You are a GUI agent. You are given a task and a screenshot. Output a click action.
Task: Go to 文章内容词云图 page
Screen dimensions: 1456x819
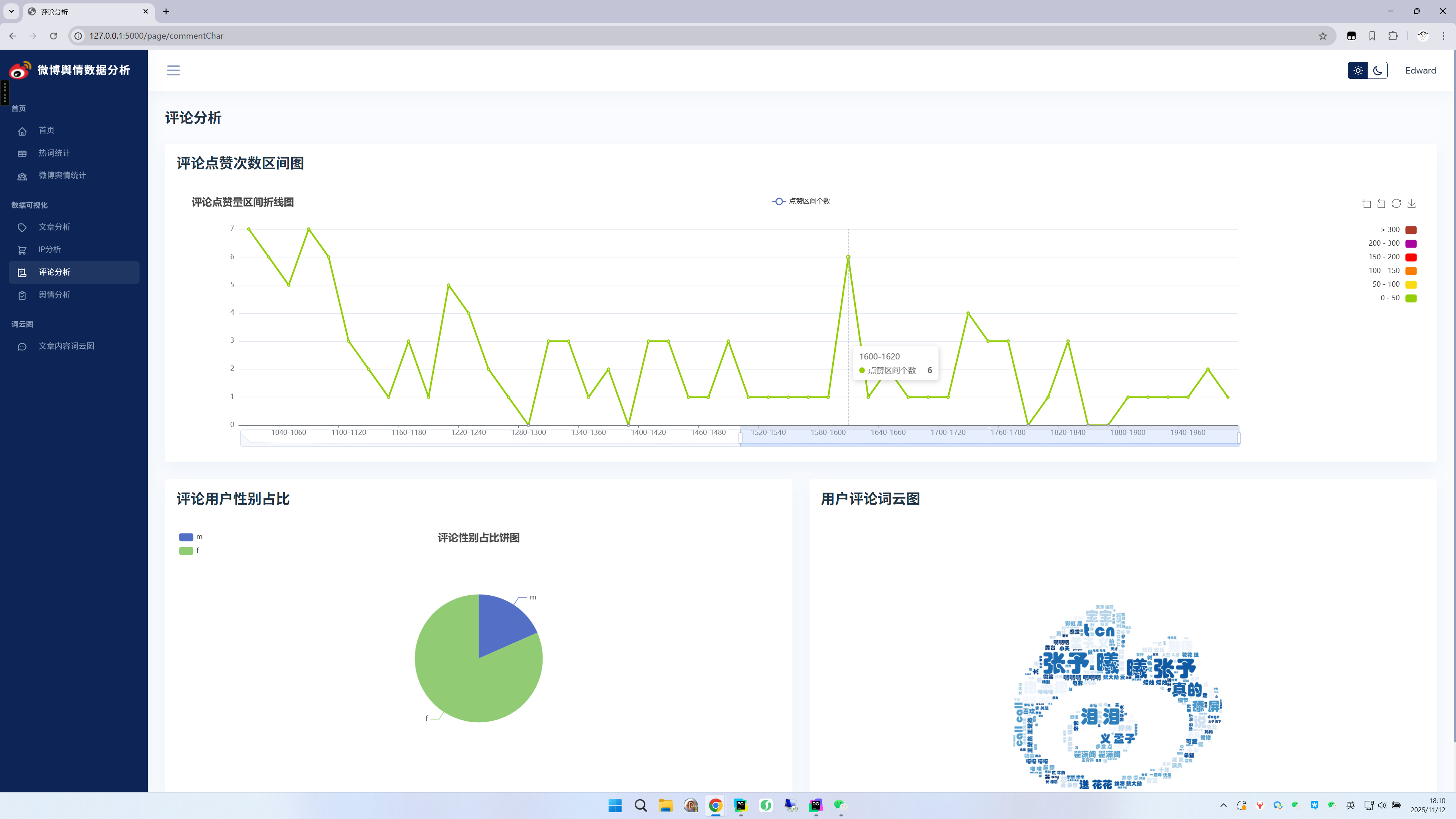[66, 346]
